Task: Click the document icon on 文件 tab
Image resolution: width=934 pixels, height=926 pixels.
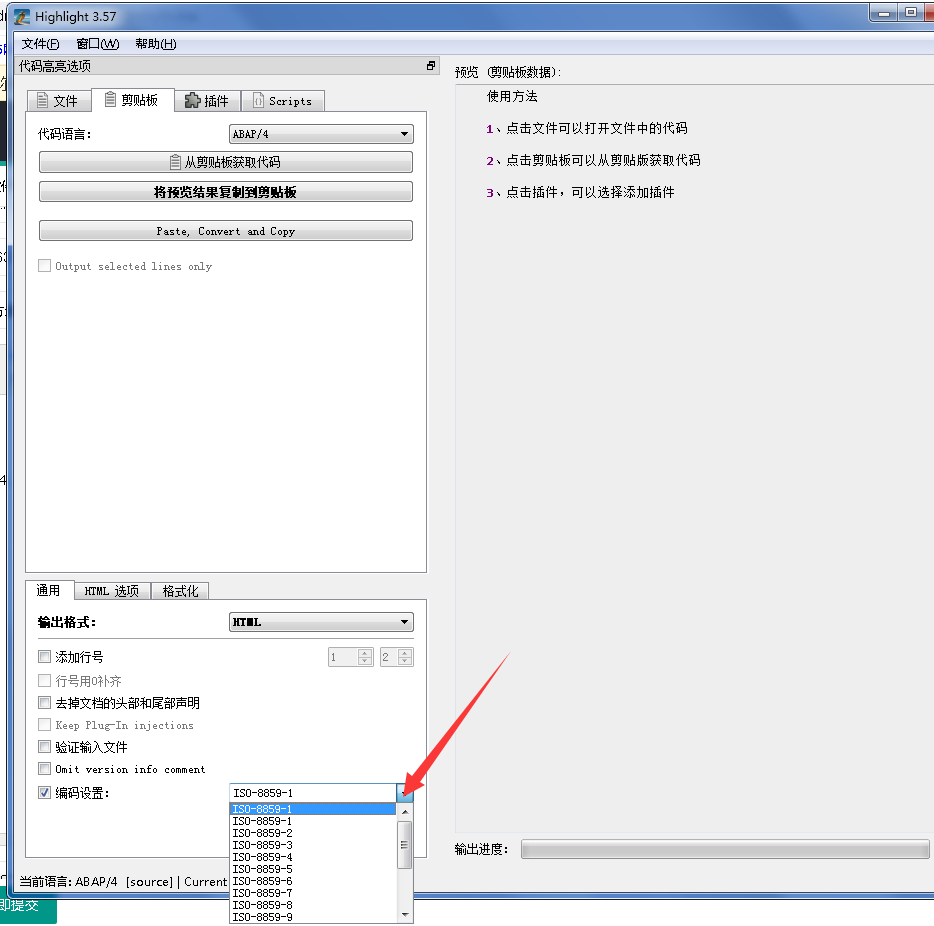Action: [41, 101]
